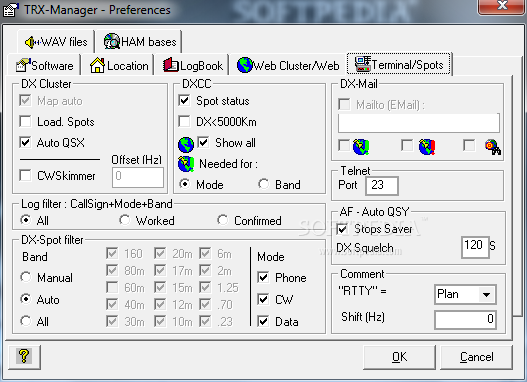527x382 pixels.
Task: Switch to the WAV files tab
Action: coord(56,42)
